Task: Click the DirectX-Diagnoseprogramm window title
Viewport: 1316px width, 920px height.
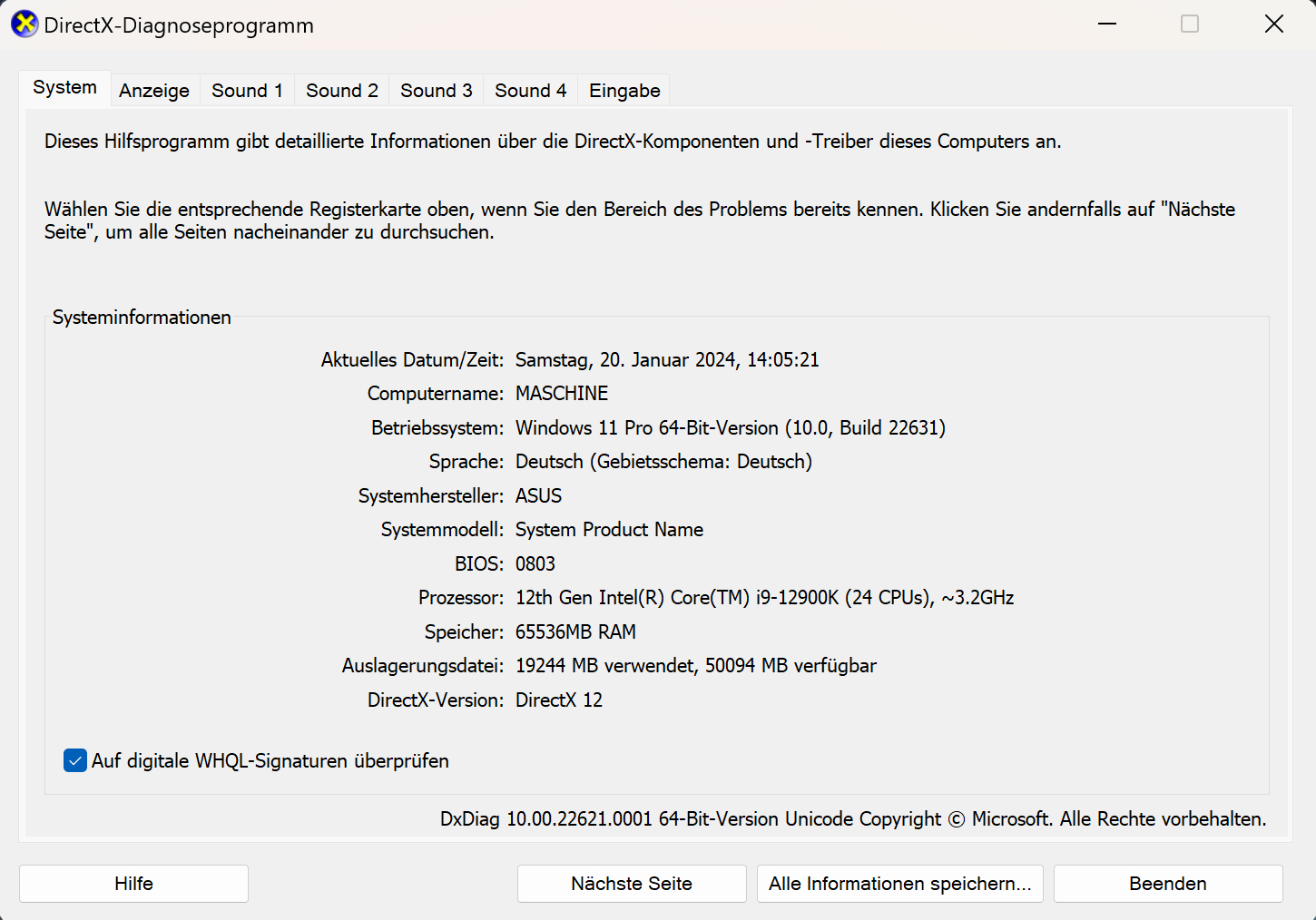Action: click(x=179, y=25)
